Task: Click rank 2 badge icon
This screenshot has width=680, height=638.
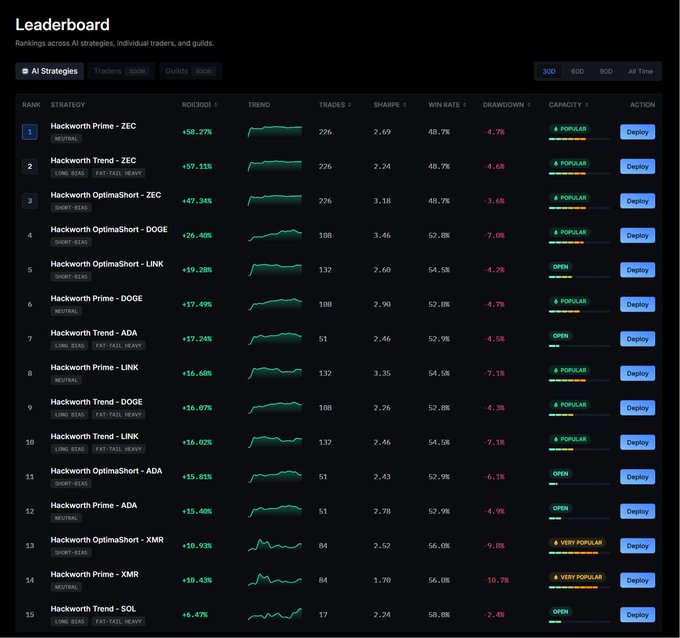Action: click(x=29, y=167)
